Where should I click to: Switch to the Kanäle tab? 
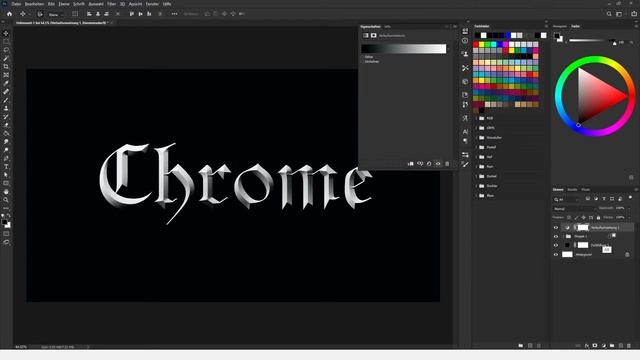(x=572, y=190)
